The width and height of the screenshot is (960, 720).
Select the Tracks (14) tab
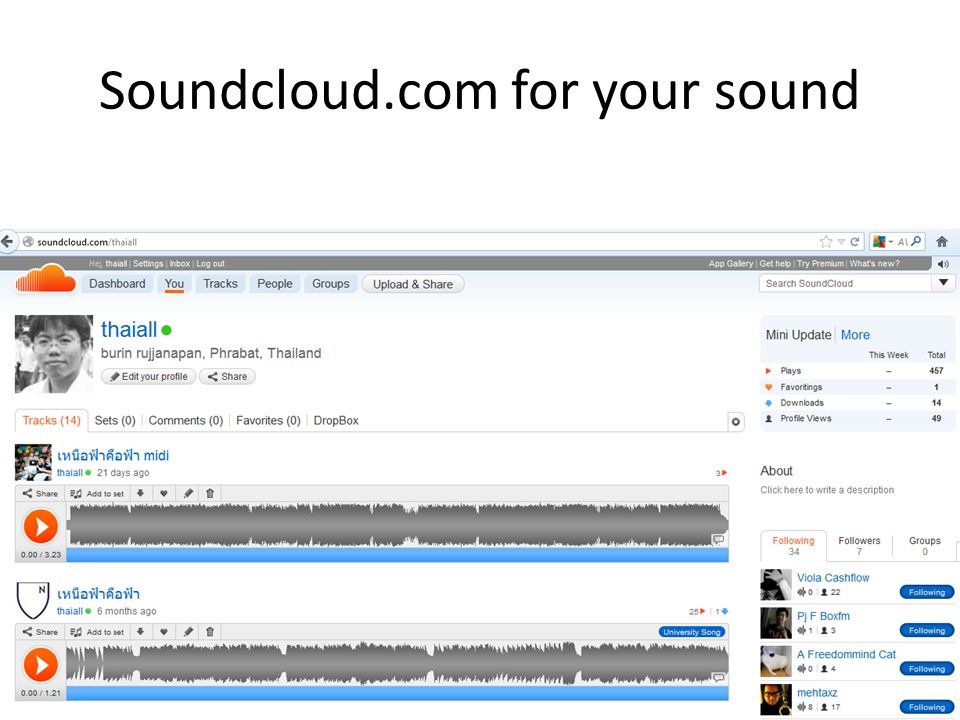(x=51, y=421)
